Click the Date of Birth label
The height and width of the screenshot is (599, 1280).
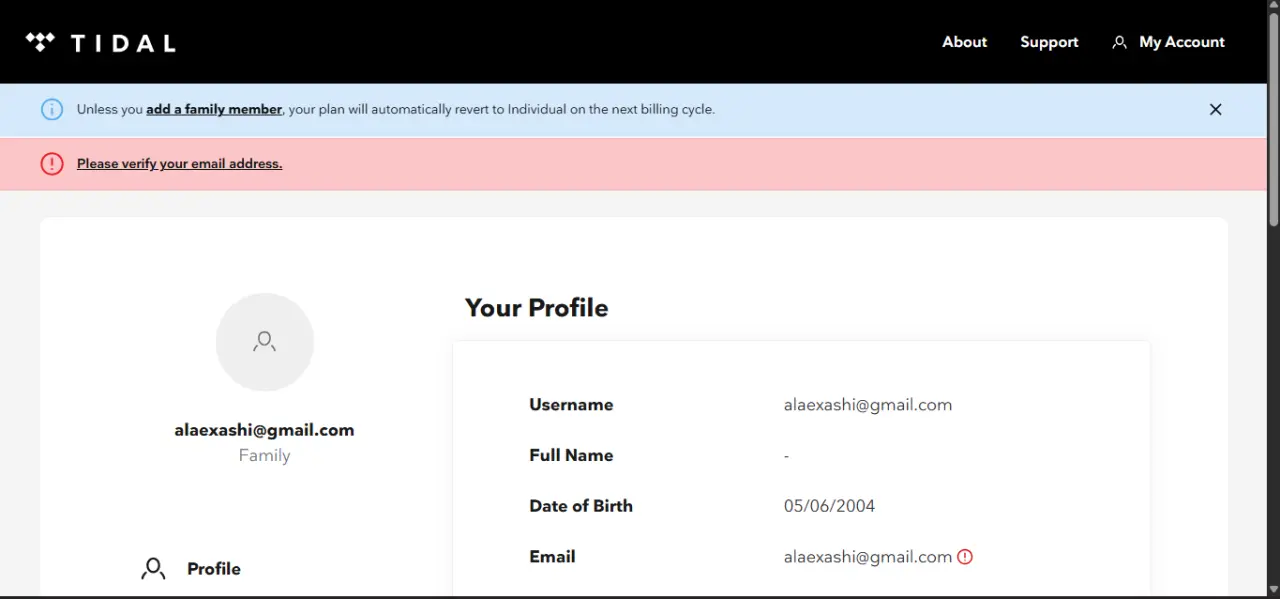pos(581,506)
